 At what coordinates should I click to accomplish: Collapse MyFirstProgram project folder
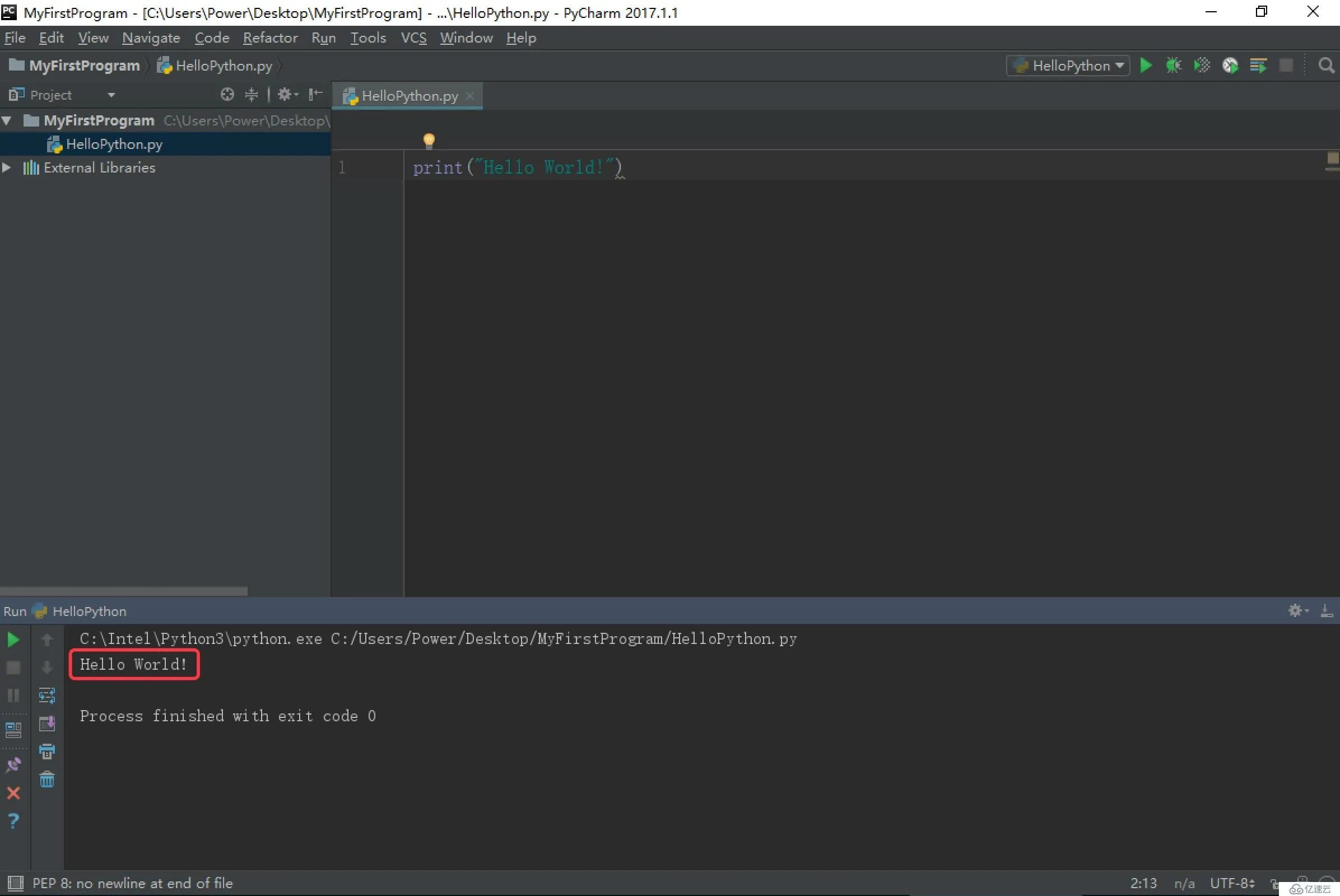pos(7,120)
